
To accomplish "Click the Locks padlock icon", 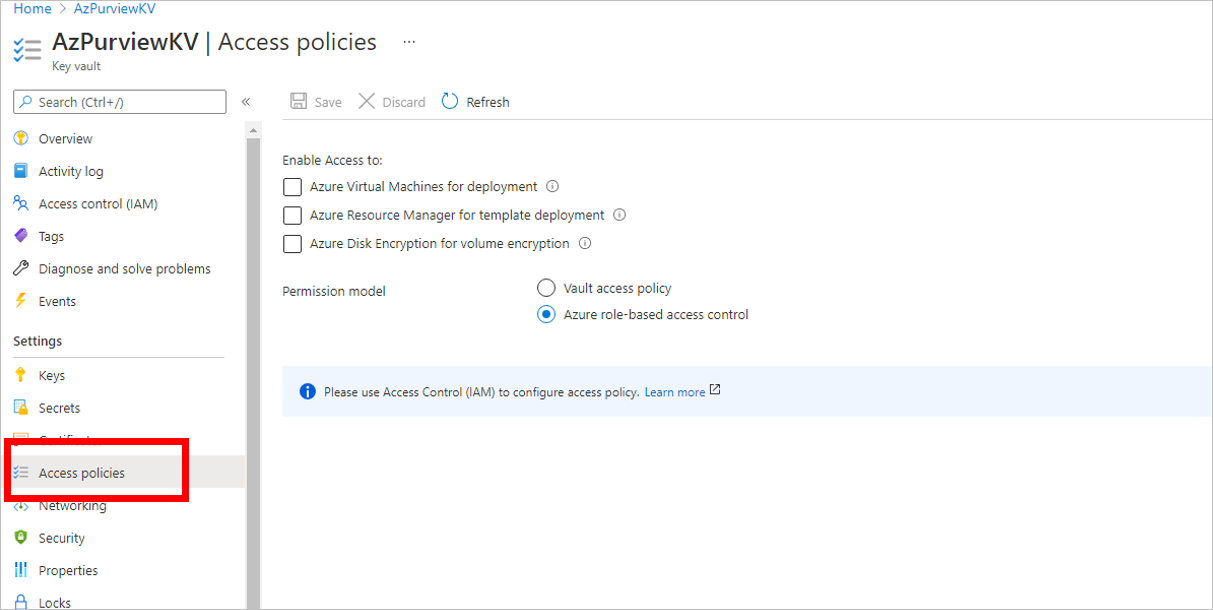I will (x=22, y=601).
